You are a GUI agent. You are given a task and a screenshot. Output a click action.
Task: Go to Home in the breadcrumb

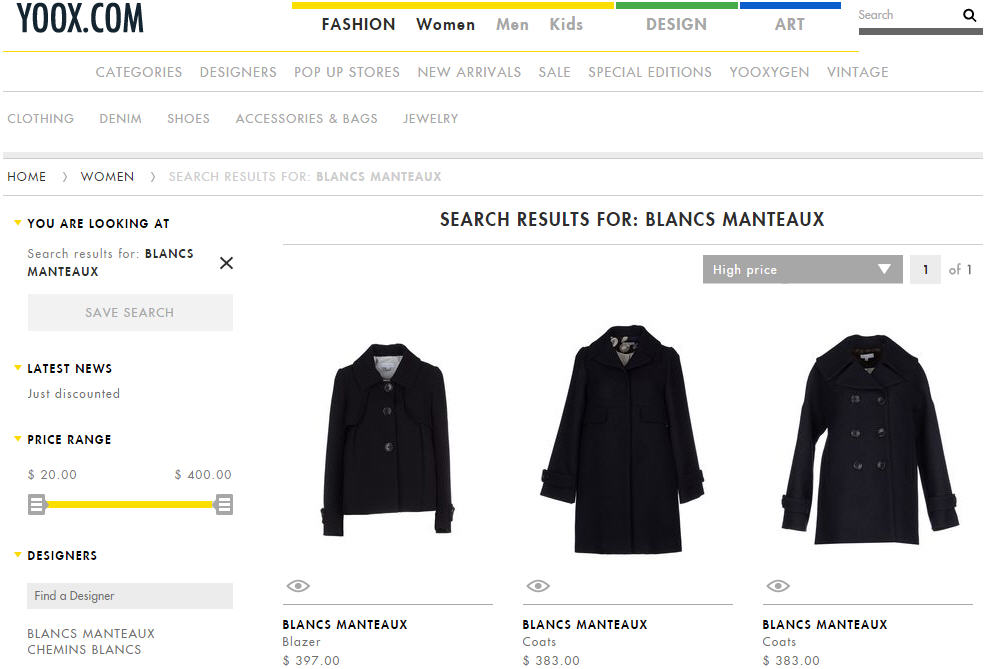click(x=26, y=177)
